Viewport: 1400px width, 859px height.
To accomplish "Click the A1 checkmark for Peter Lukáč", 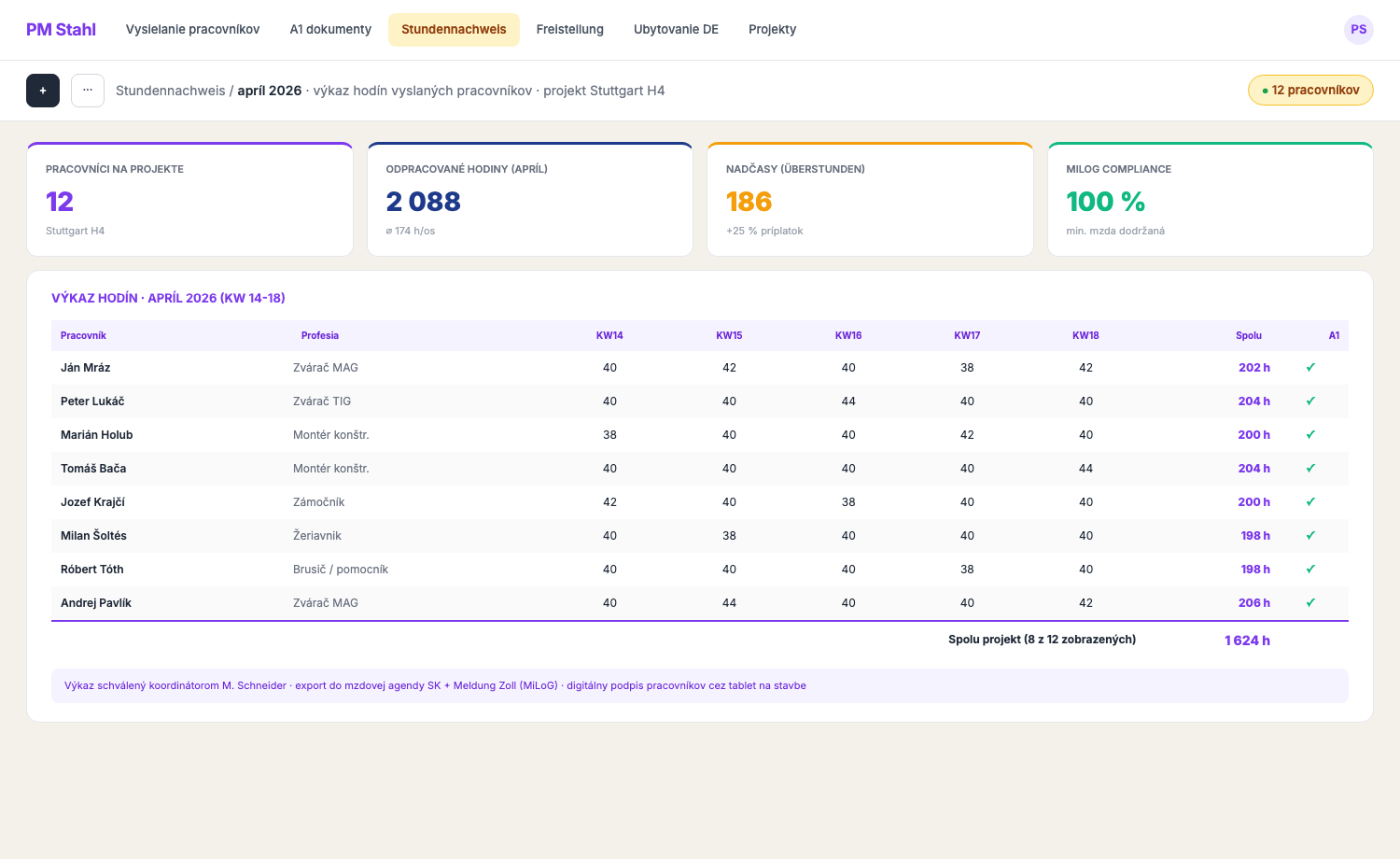I will tap(1310, 401).
